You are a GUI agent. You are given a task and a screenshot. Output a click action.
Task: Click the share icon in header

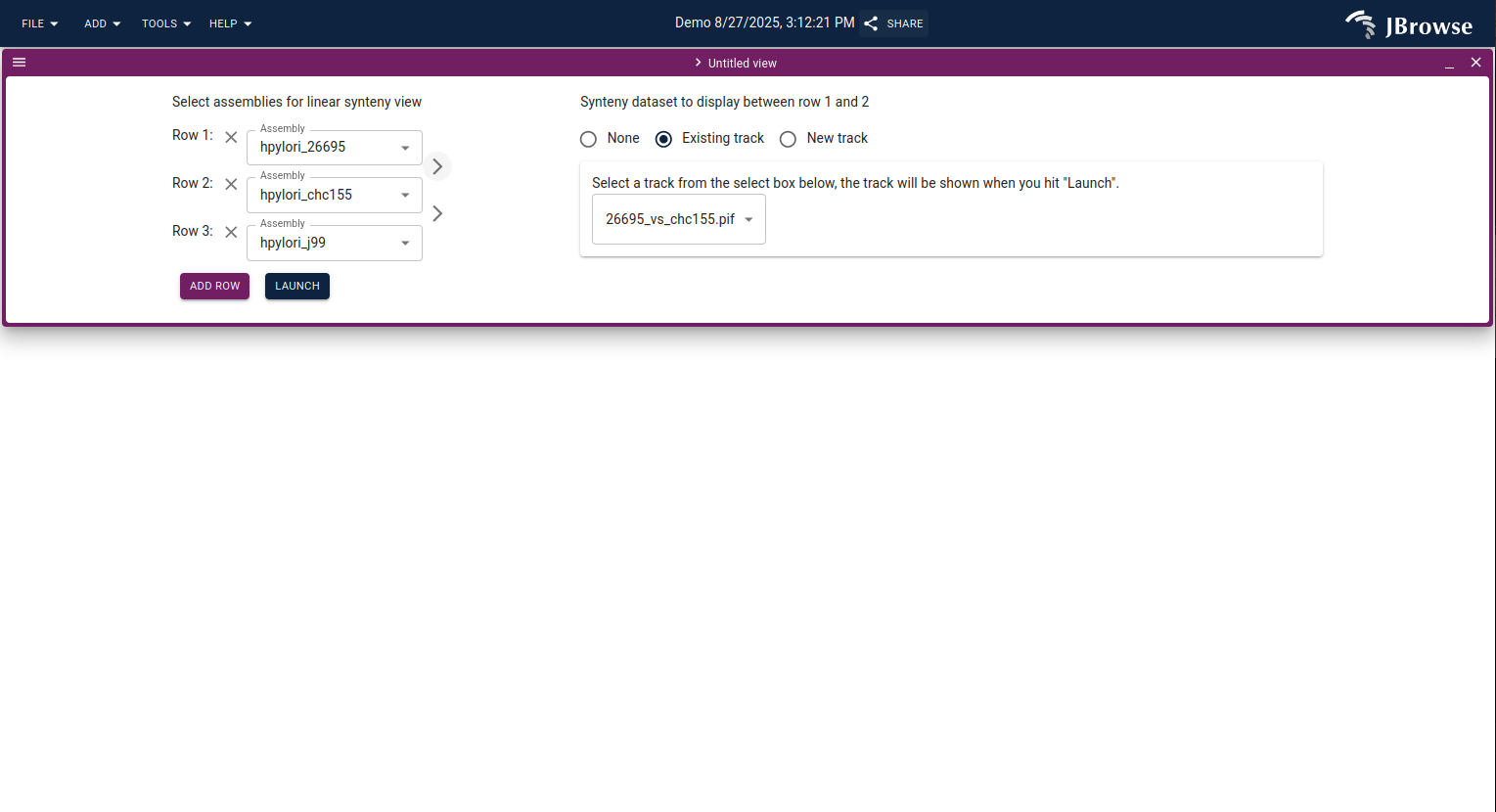(871, 23)
